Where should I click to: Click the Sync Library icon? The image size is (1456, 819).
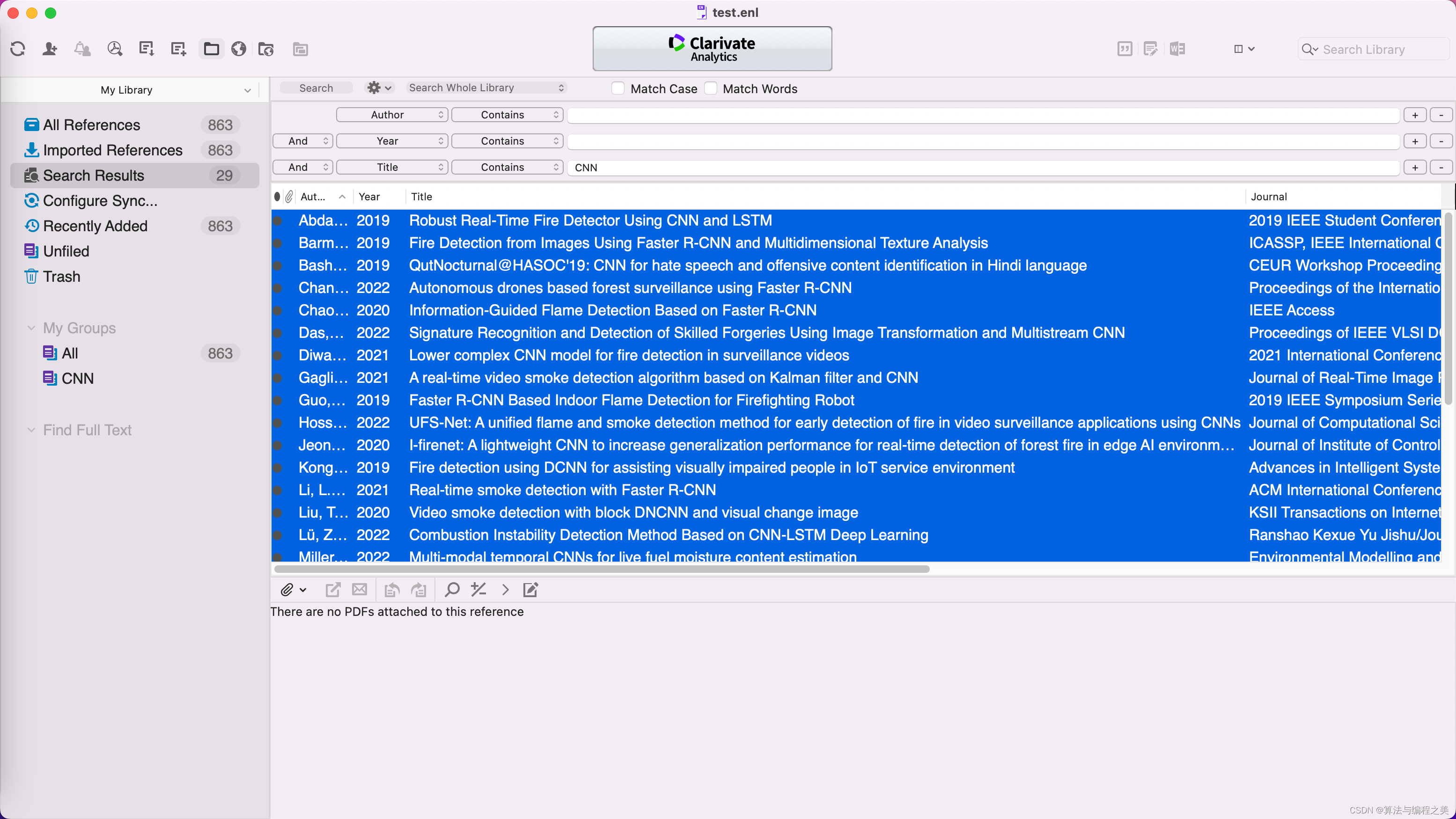coord(17,49)
